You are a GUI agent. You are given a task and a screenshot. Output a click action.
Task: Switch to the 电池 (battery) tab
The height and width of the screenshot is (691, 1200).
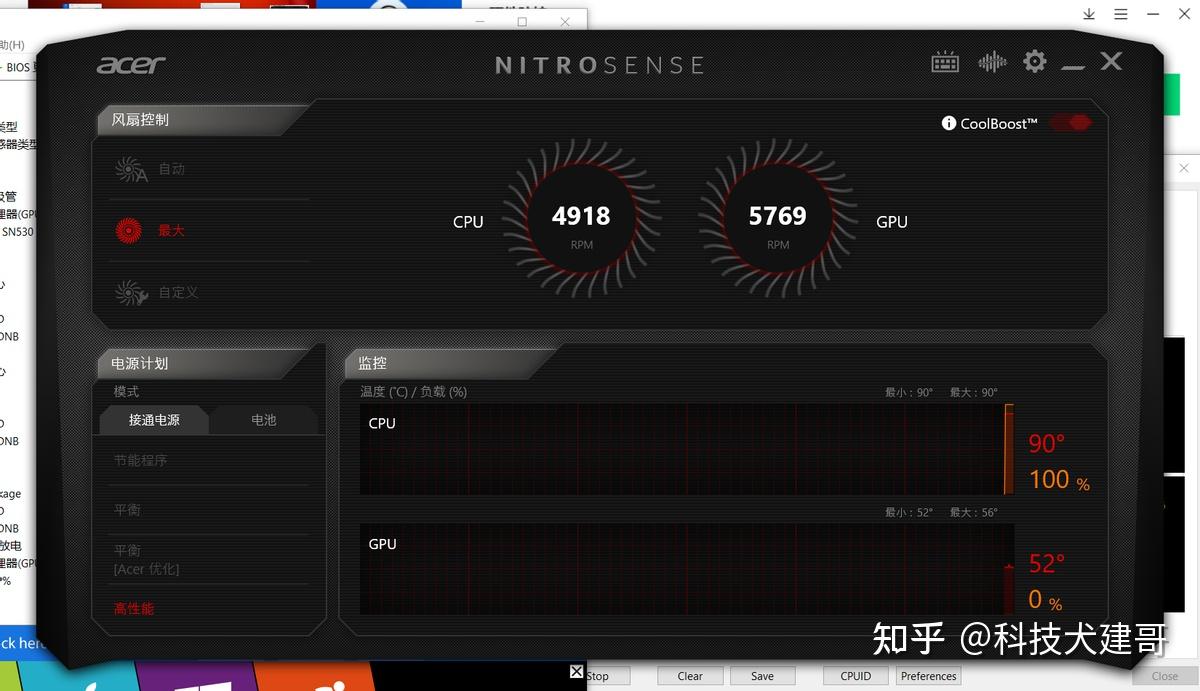coord(264,420)
